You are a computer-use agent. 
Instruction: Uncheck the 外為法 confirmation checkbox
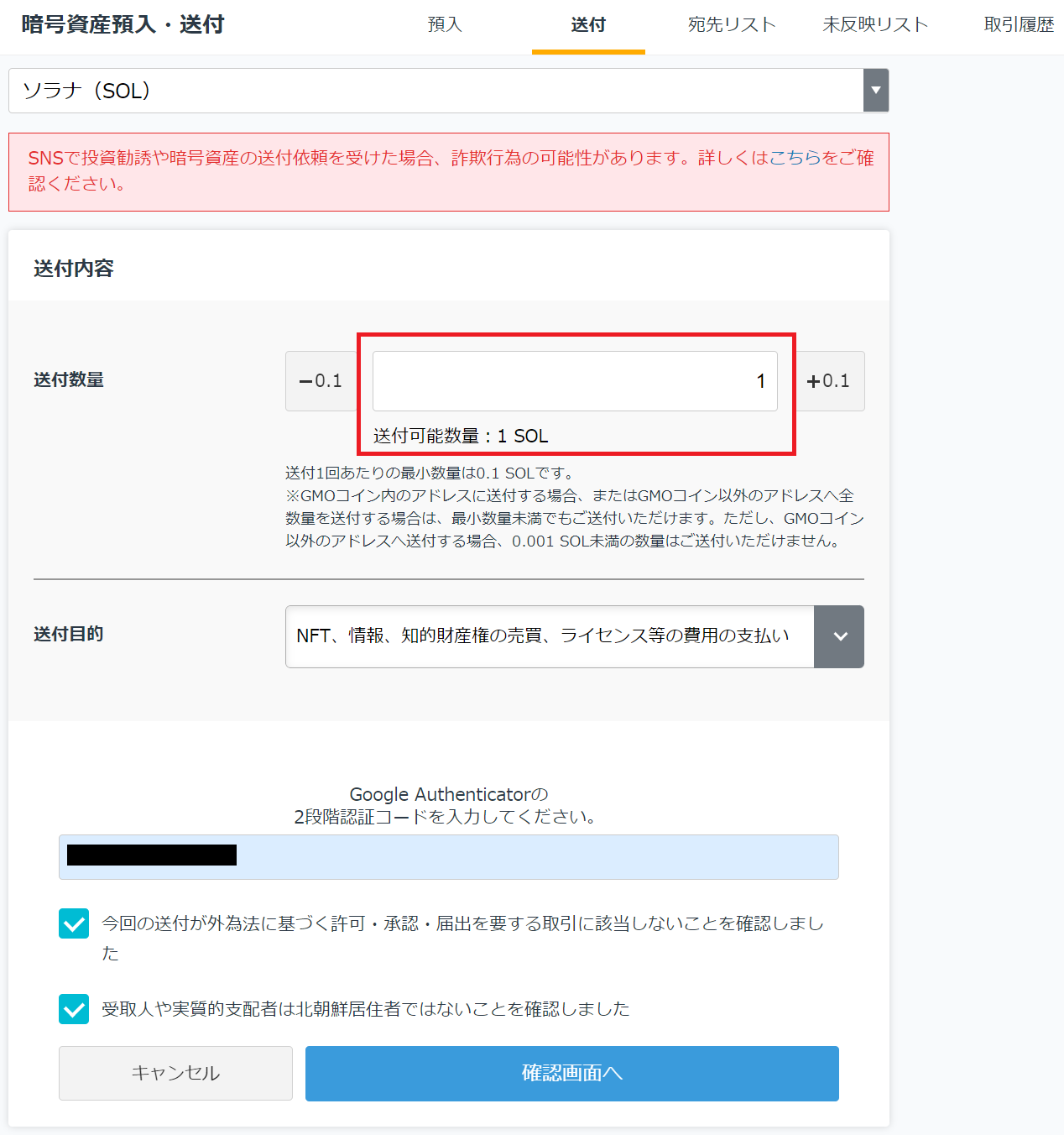tap(74, 923)
